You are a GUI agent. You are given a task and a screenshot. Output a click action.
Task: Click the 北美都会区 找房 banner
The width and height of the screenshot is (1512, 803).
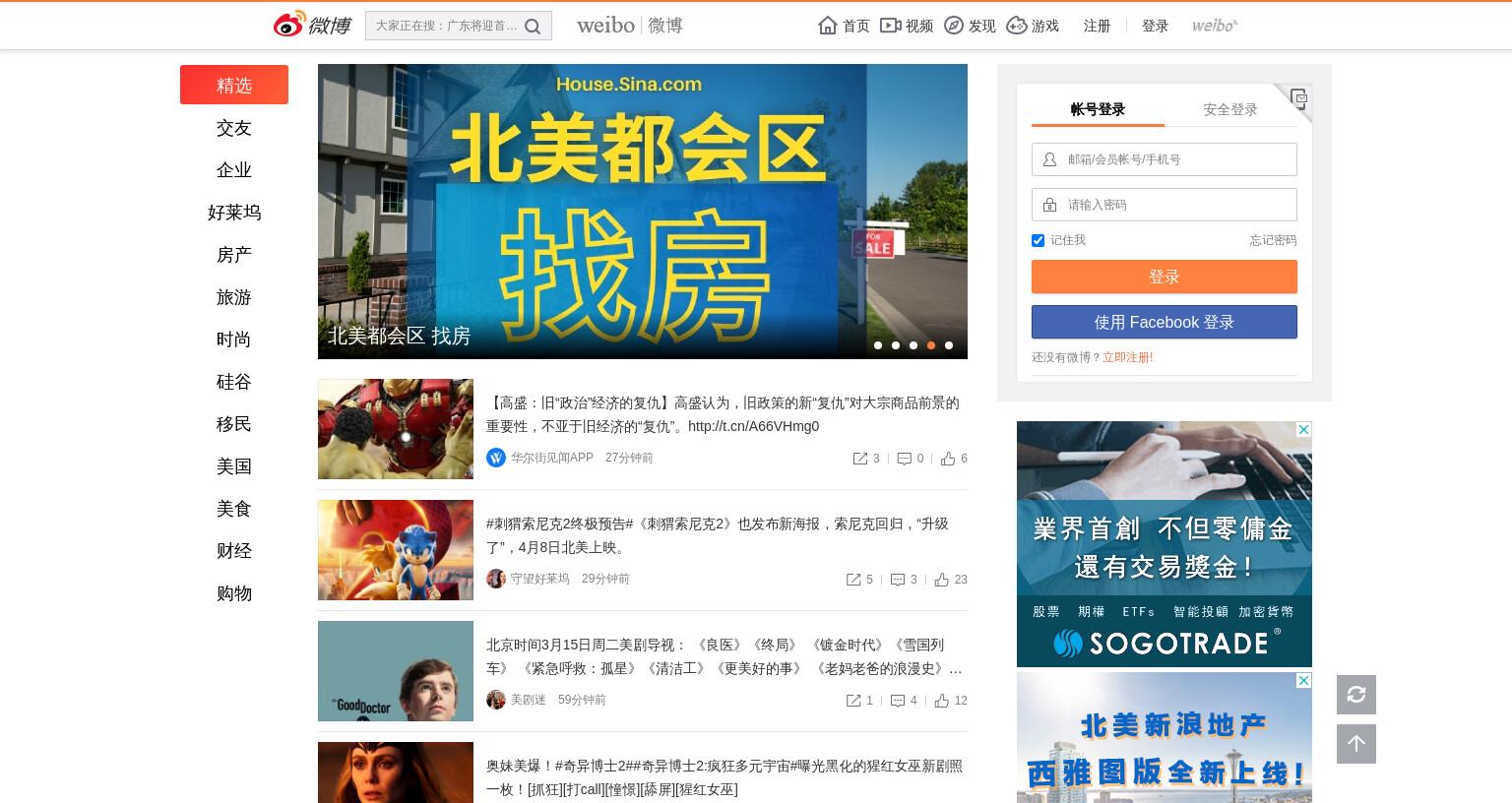point(643,212)
